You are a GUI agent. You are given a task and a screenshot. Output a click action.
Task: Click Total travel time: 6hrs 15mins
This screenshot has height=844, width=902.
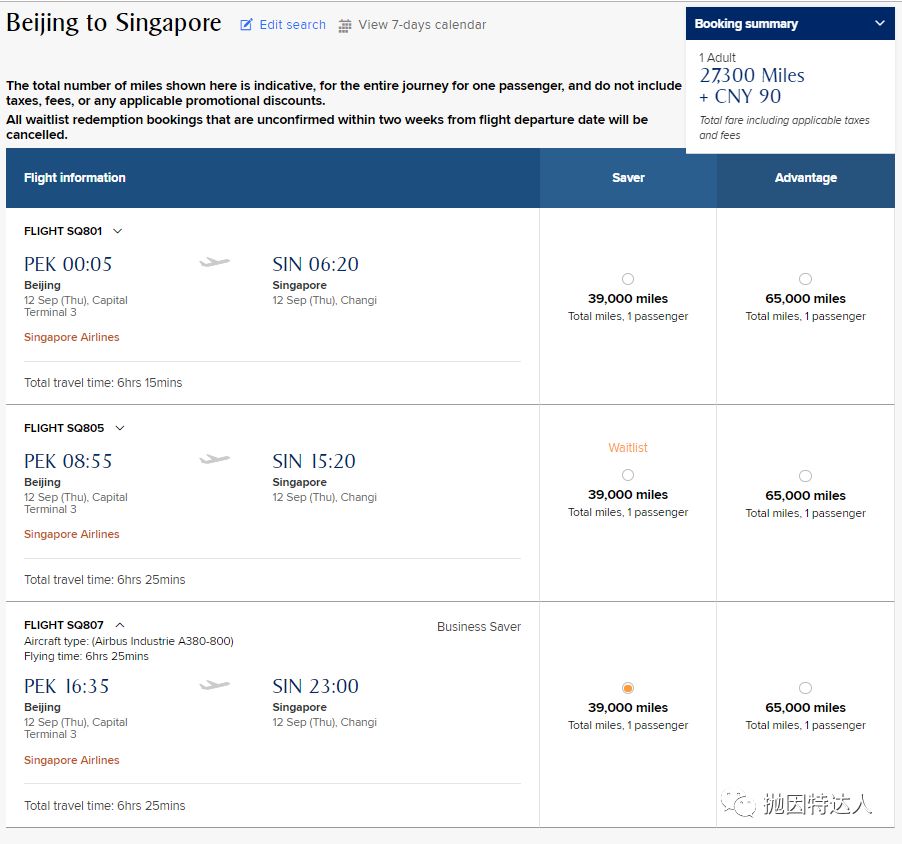pos(103,383)
